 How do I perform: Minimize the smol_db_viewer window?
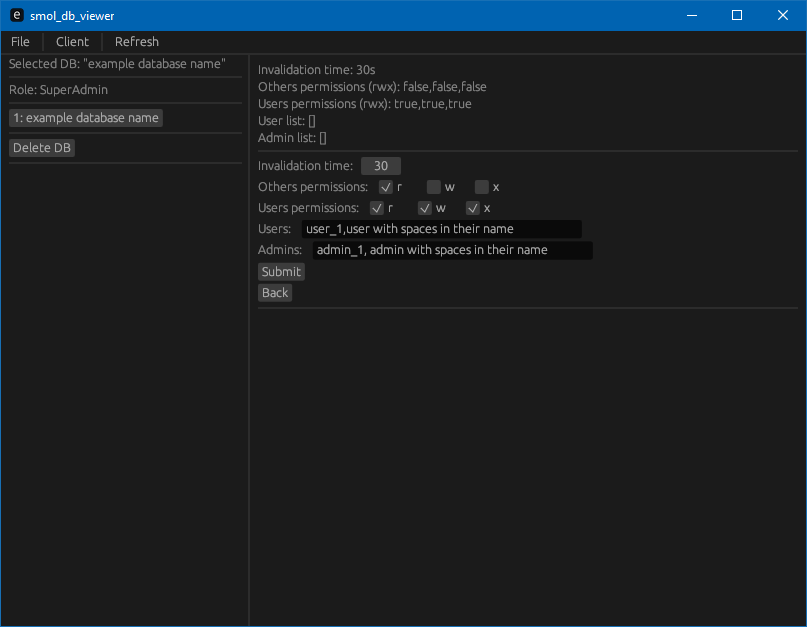tap(692, 15)
